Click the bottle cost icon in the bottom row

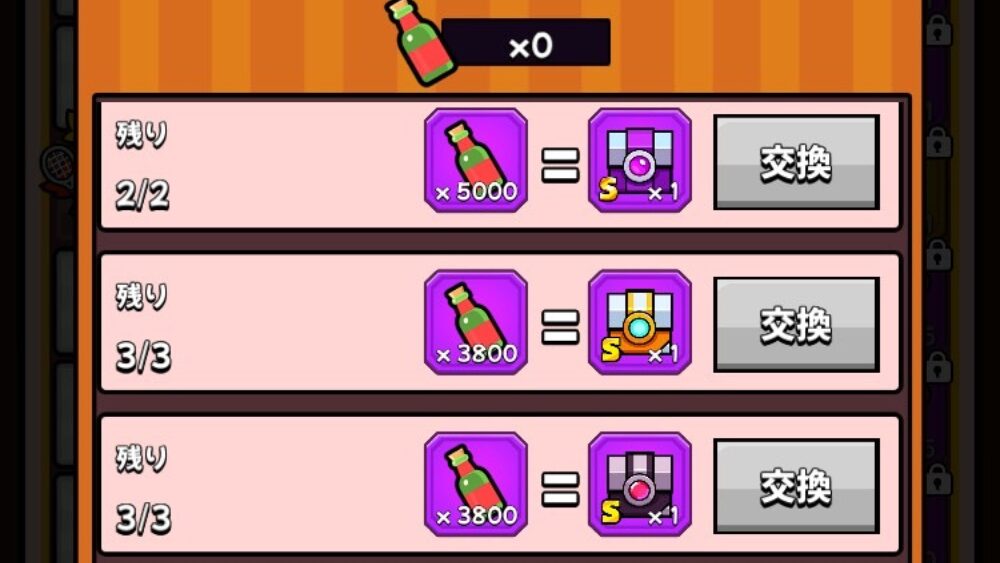tap(476, 484)
